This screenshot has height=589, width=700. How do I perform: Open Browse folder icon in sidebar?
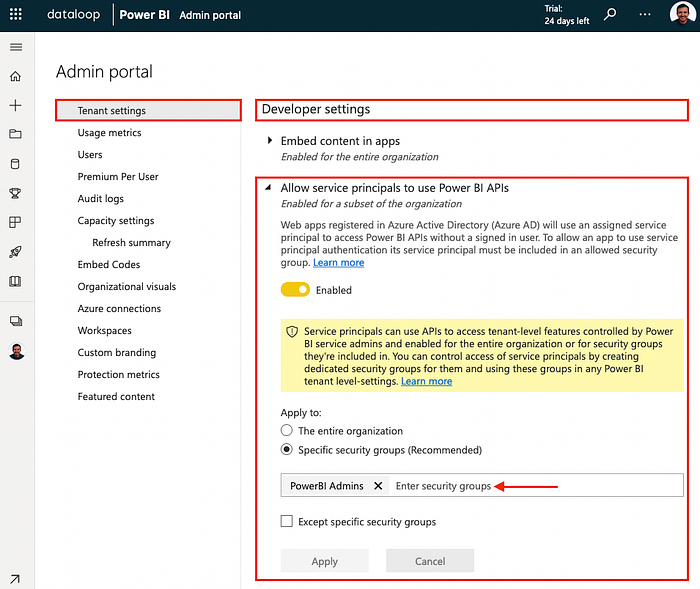pos(16,134)
